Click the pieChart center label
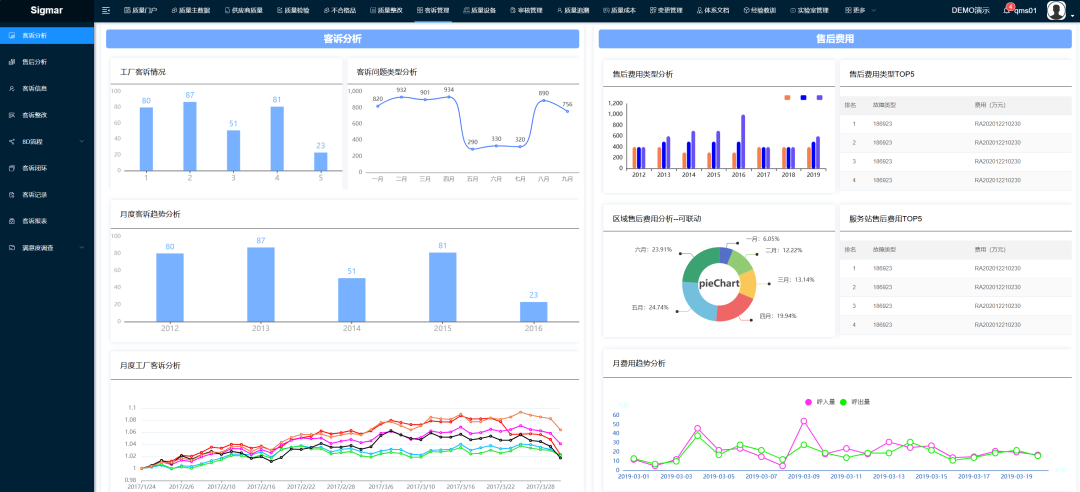1080x492 pixels. (719, 283)
